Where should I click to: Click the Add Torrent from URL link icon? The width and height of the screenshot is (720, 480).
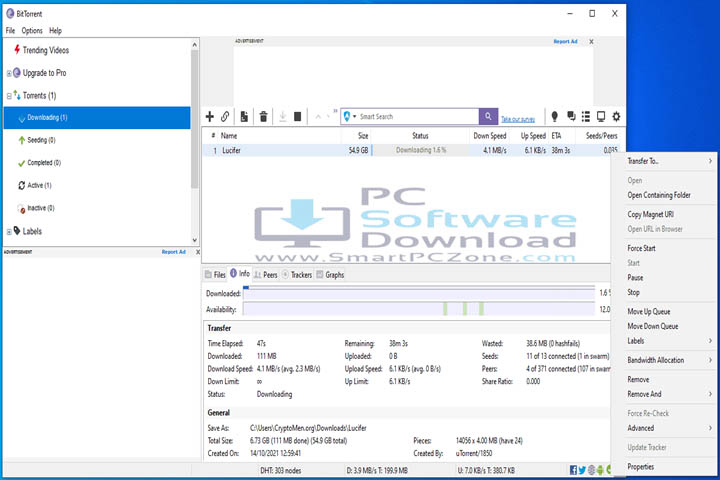(225, 117)
